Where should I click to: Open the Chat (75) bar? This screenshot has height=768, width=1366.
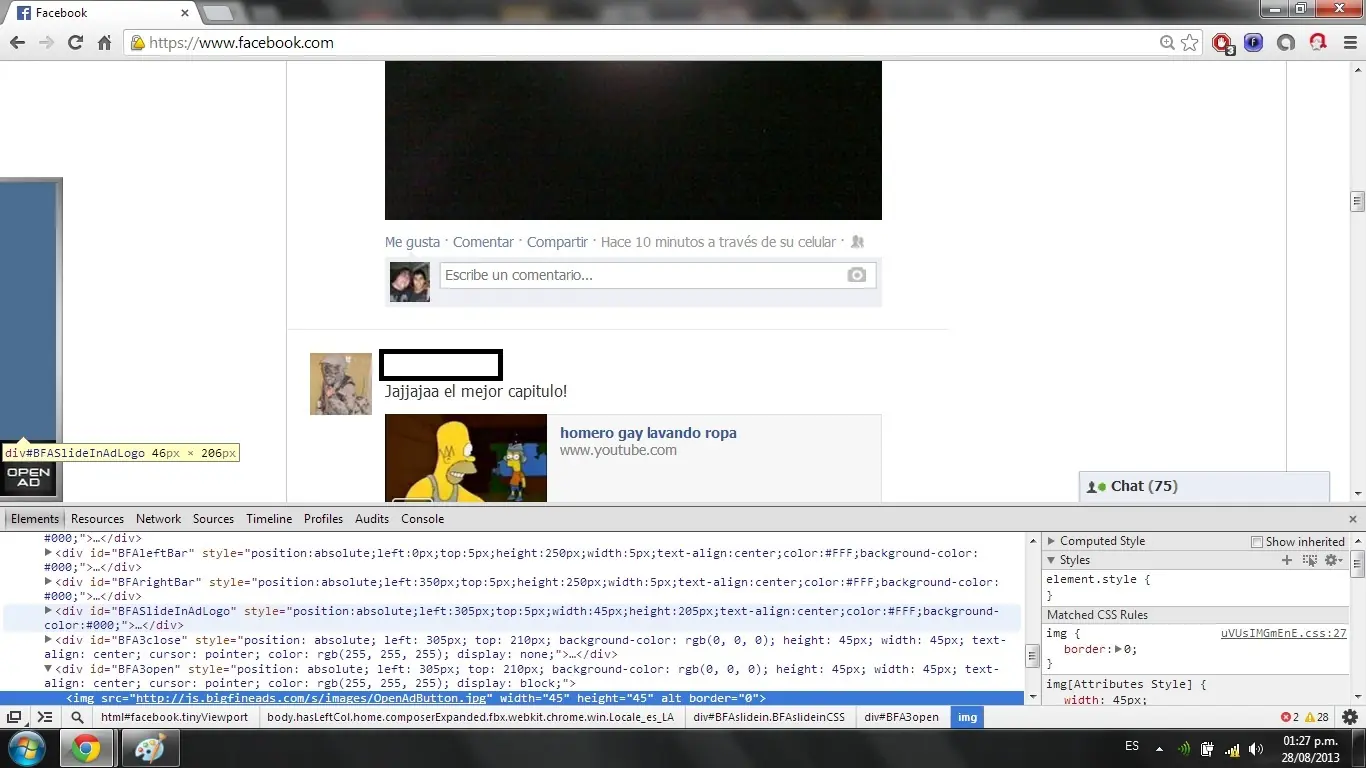coord(1204,486)
